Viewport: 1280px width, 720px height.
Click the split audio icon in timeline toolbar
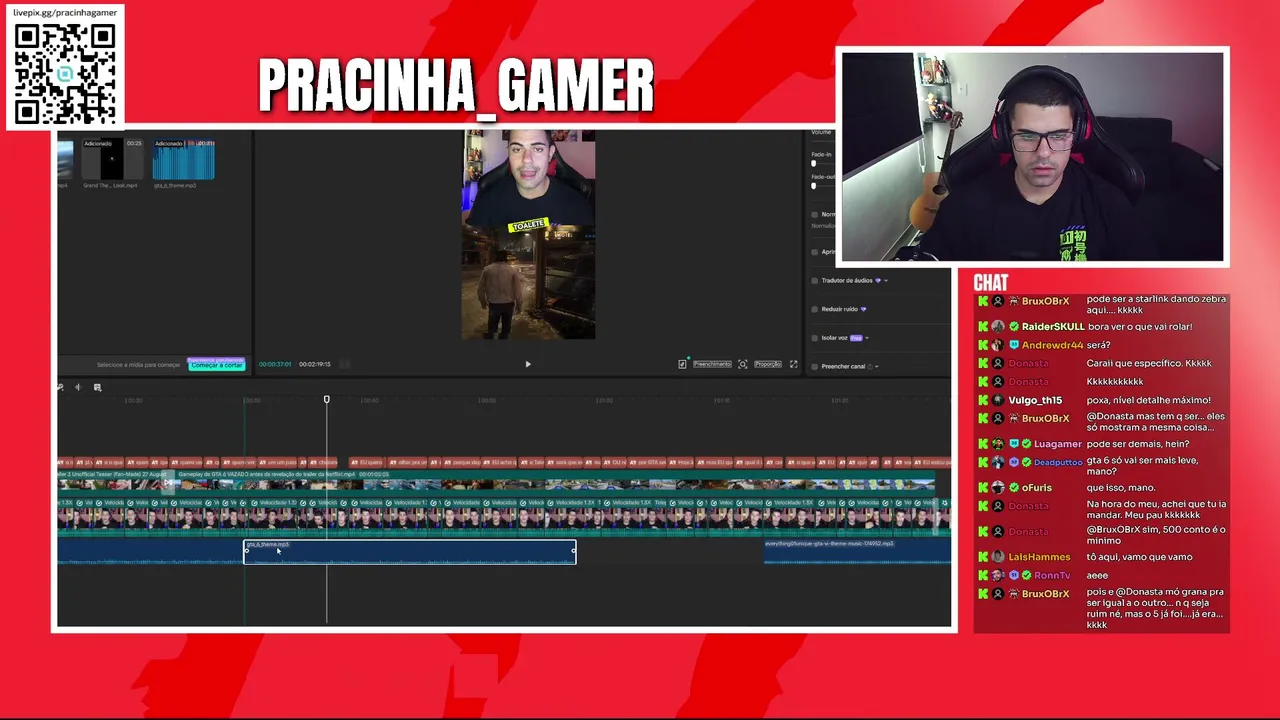click(77, 387)
